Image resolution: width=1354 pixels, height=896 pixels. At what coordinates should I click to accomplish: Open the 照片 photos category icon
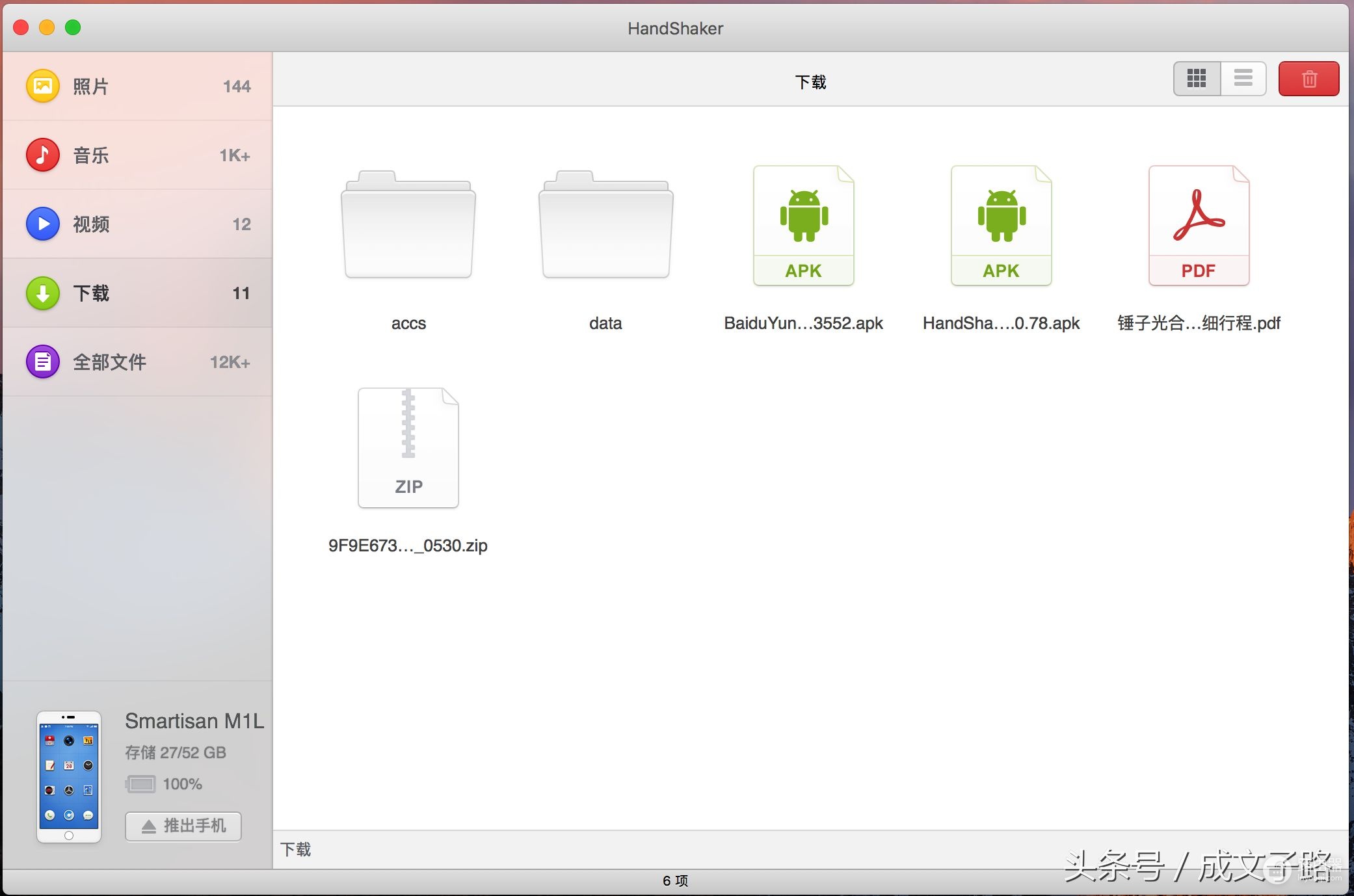43,86
